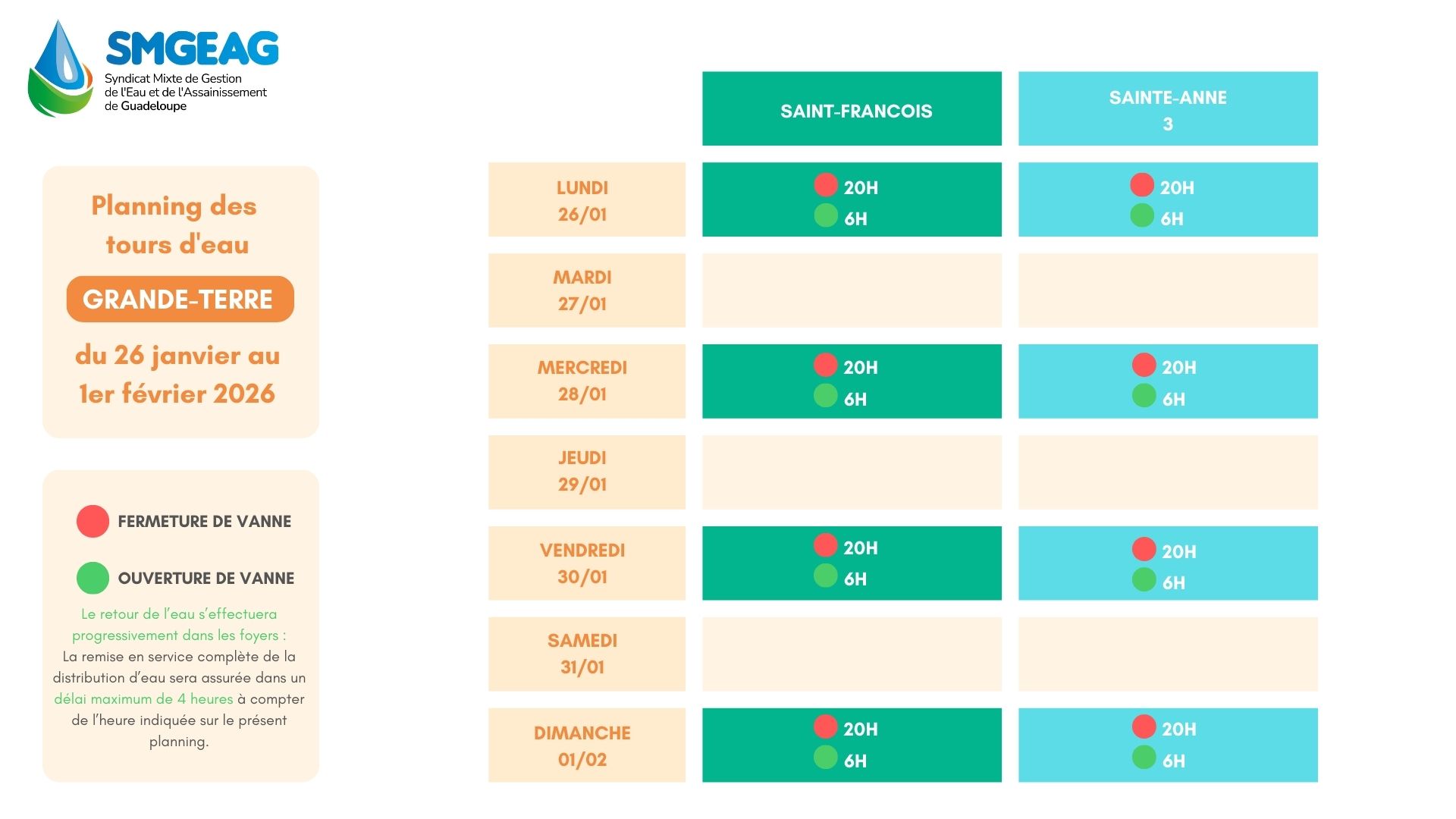Click Sainte-Anne green 6H dot on Lundi
Screen dimensions: 1456x819
pos(1142,216)
